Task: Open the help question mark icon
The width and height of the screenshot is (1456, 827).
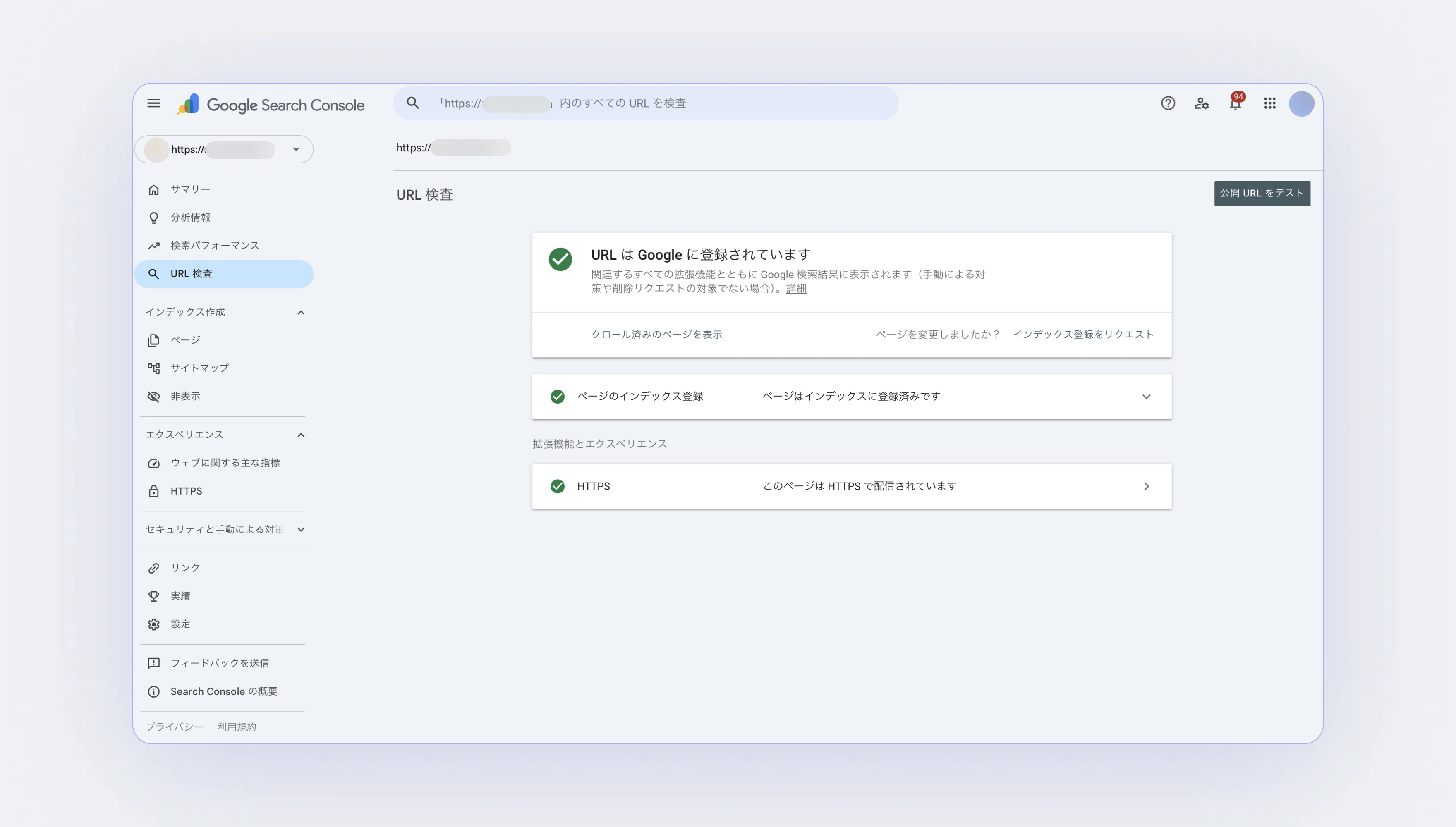Action: 1168,103
